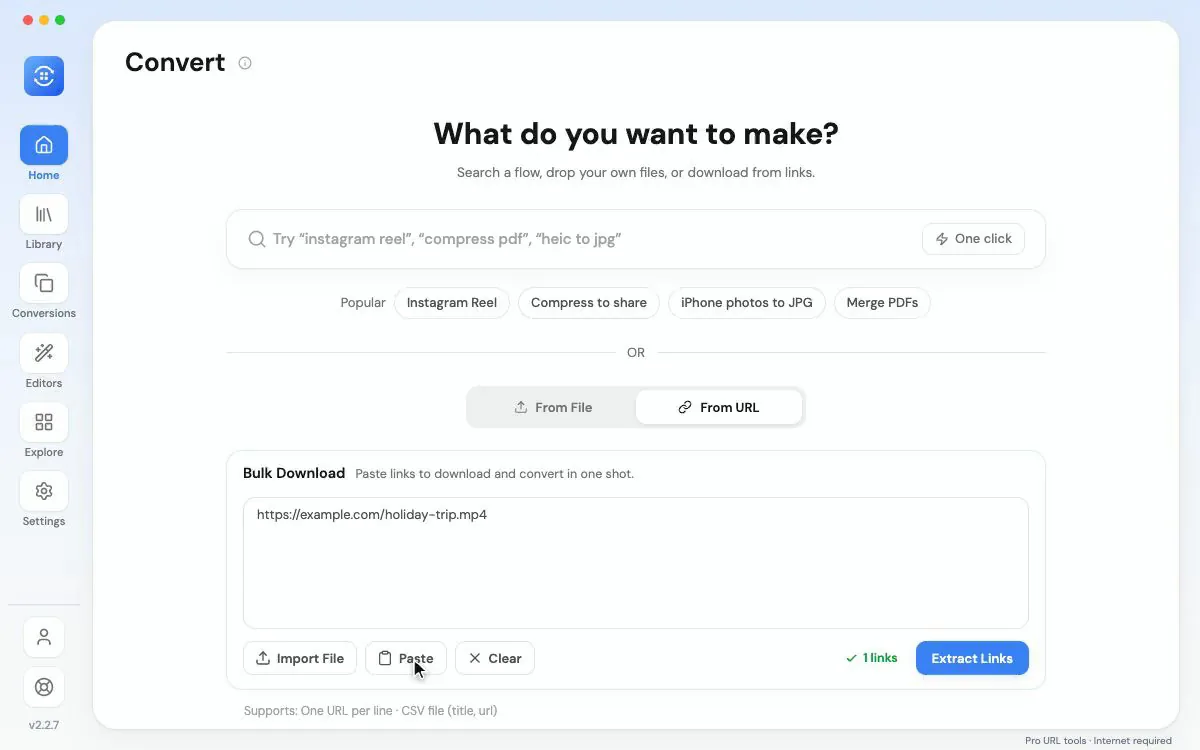Click the 1 links counter
The height and width of the screenshot is (750, 1200).
click(871, 658)
